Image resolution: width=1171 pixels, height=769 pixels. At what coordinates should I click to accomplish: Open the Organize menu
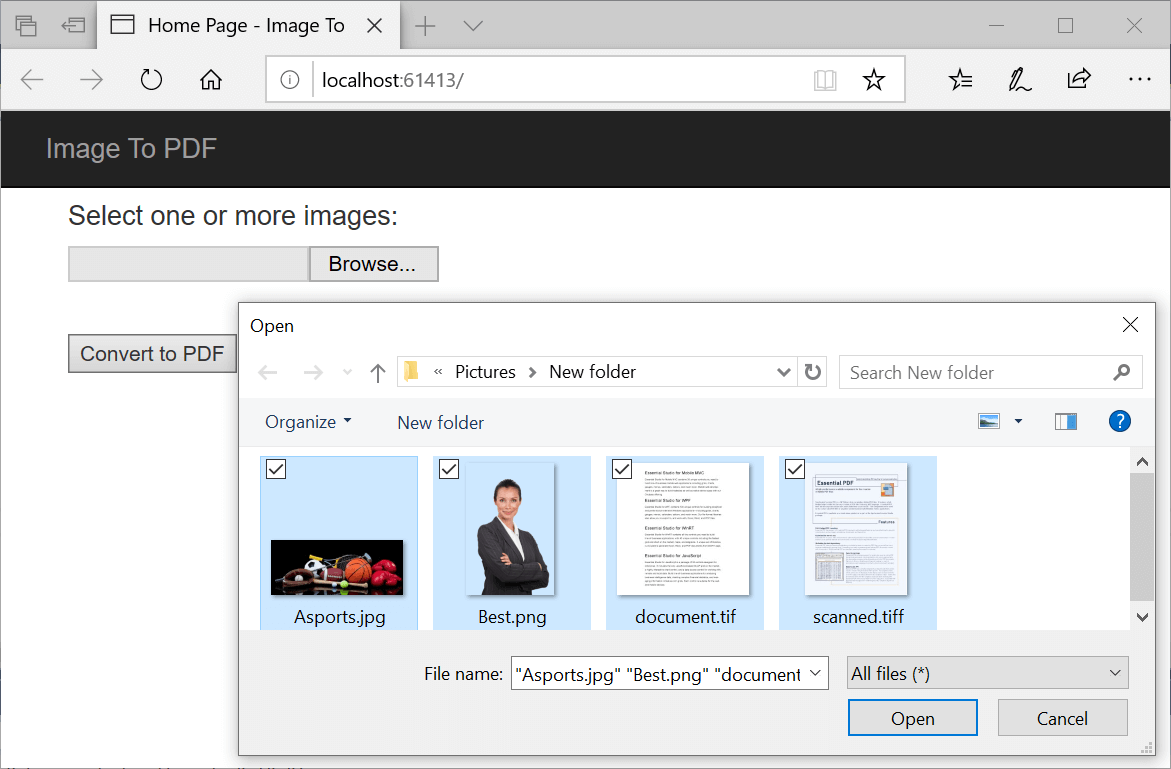pyautogui.click(x=307, y=422)
